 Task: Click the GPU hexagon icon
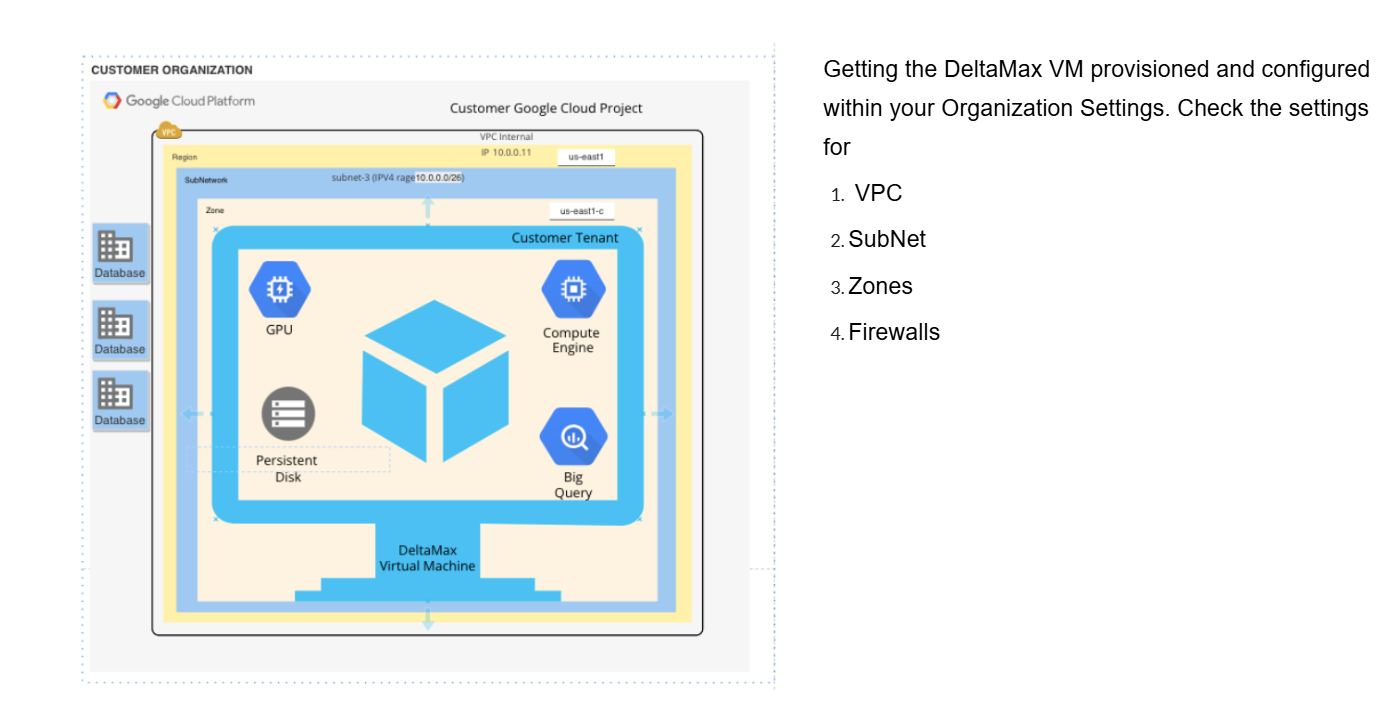coord(279,289)
